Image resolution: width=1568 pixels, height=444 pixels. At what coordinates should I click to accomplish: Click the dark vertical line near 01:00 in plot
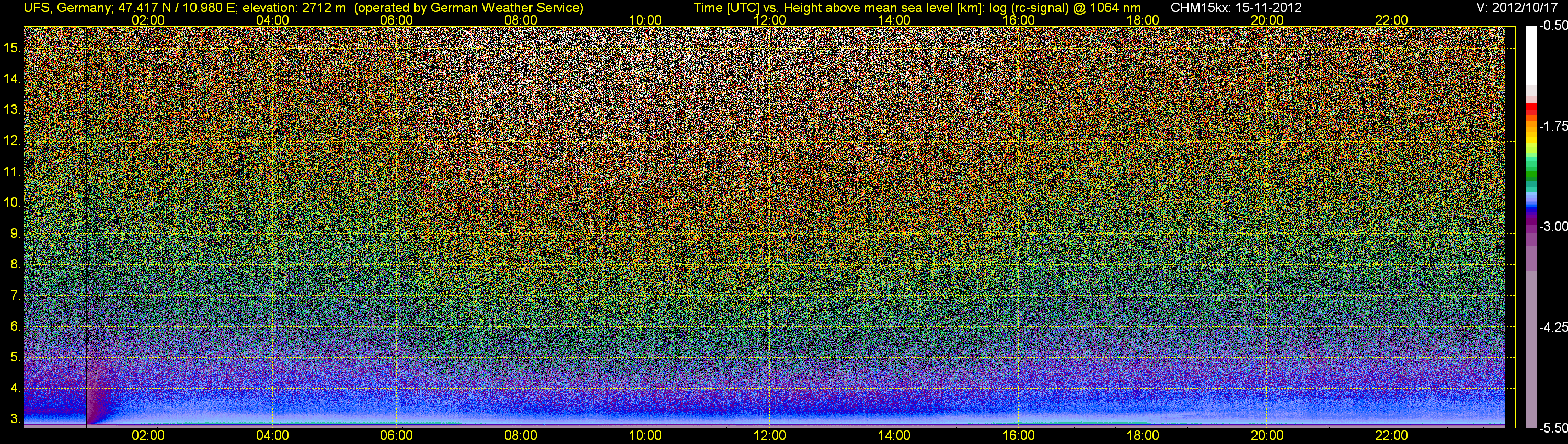coord(87,365)
